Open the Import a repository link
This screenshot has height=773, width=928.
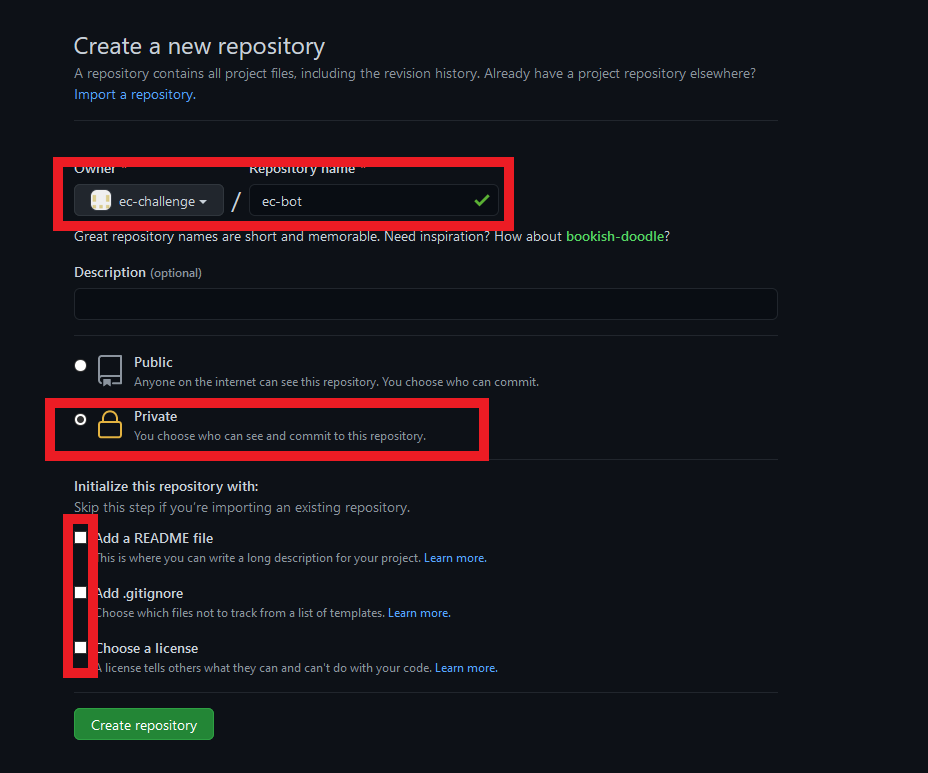(134, 94)
